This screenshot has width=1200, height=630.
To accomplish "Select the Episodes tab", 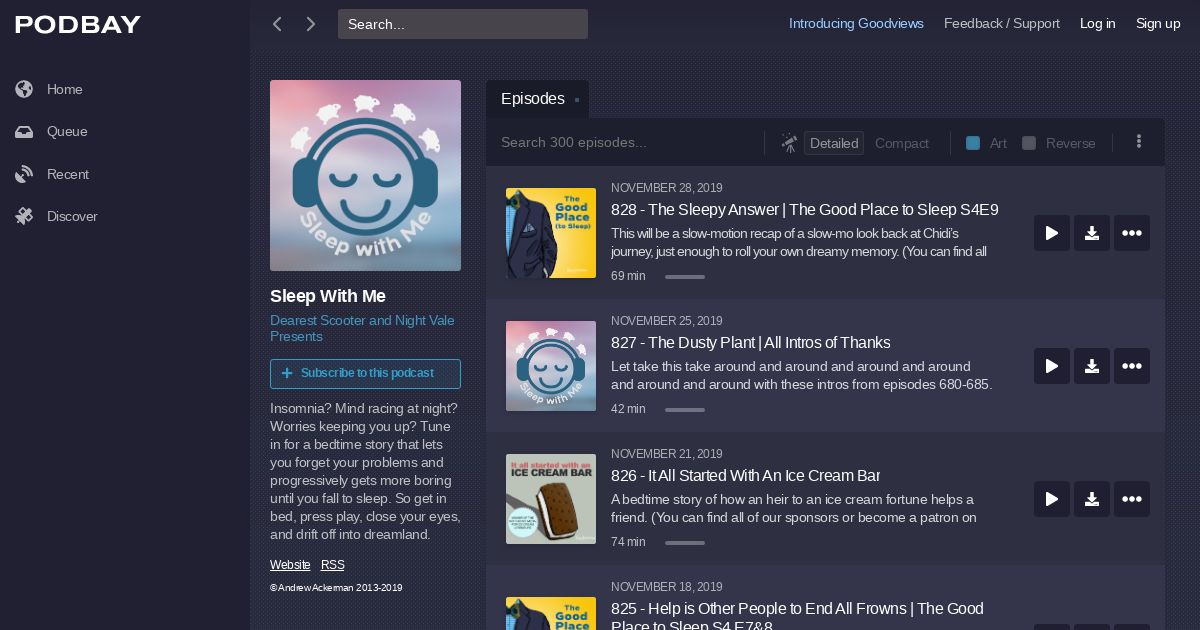I will [537, 99].
